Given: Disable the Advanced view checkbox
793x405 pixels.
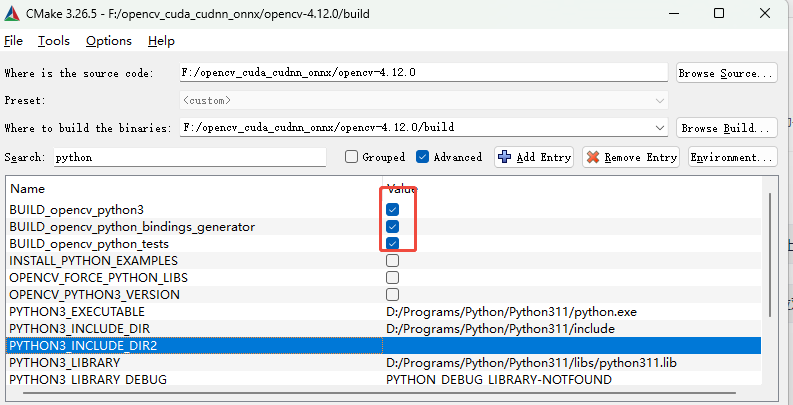Looking at the screenshot, I should coord(422,157).
